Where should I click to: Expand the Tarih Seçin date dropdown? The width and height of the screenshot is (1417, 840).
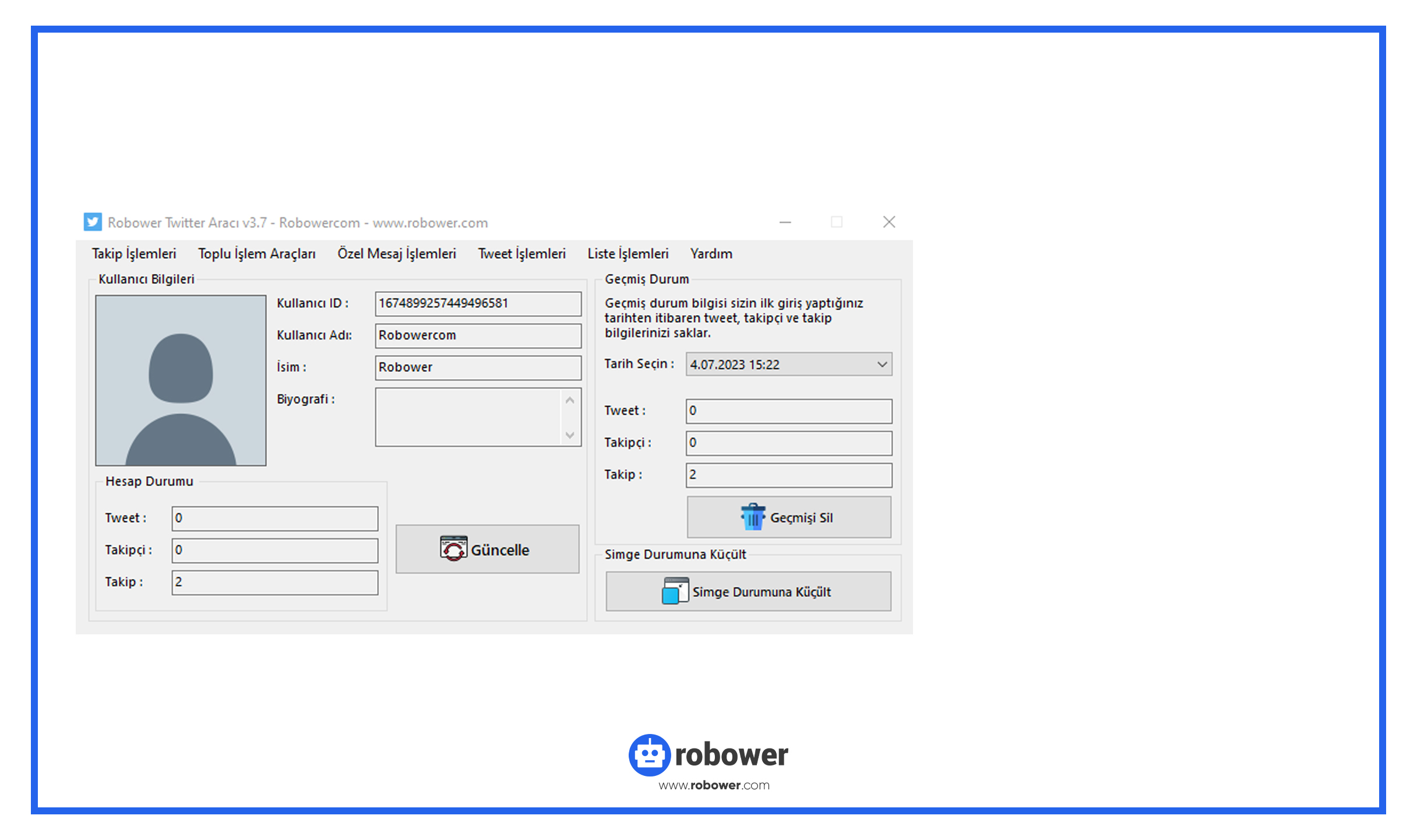click(882, 365)
